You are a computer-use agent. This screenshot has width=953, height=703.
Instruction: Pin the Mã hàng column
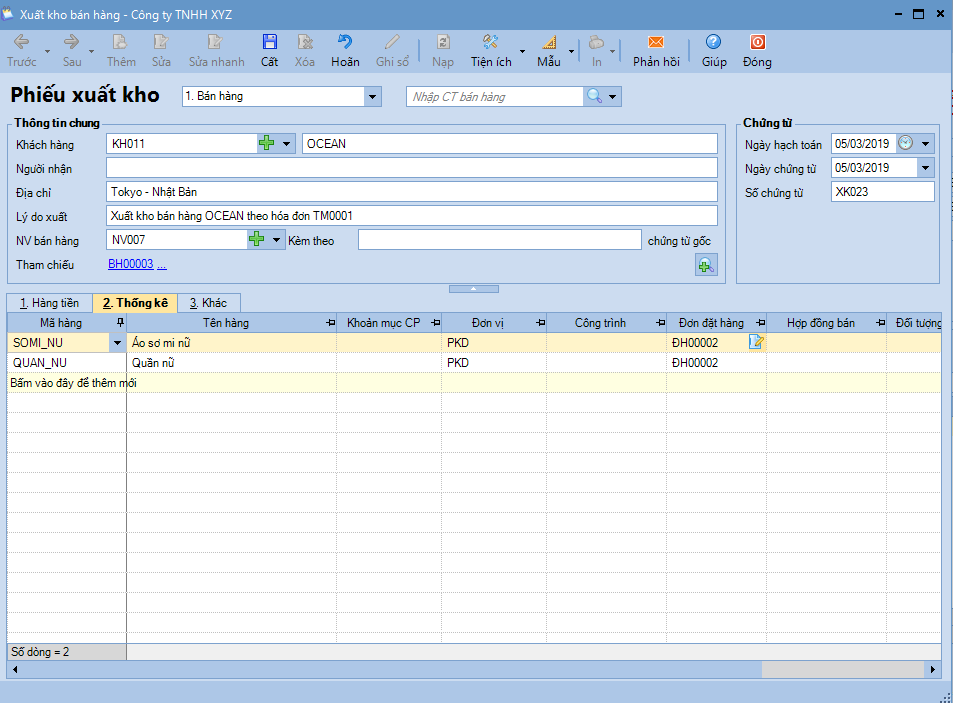(x=120, y=323)
